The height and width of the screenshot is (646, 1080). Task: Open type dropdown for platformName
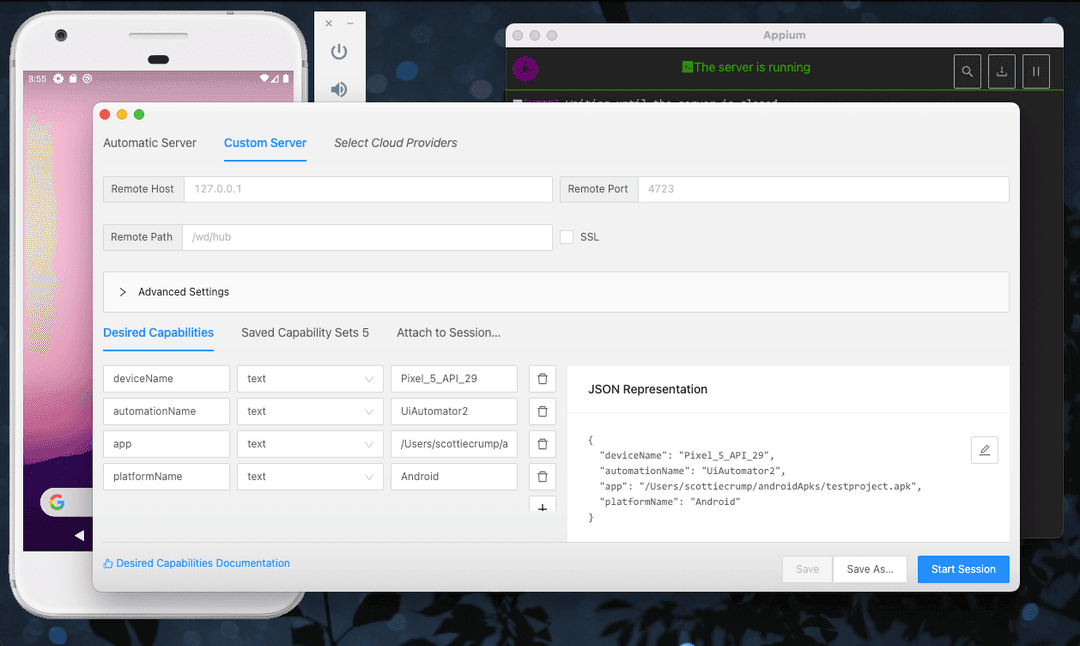(x=310, y=477)
